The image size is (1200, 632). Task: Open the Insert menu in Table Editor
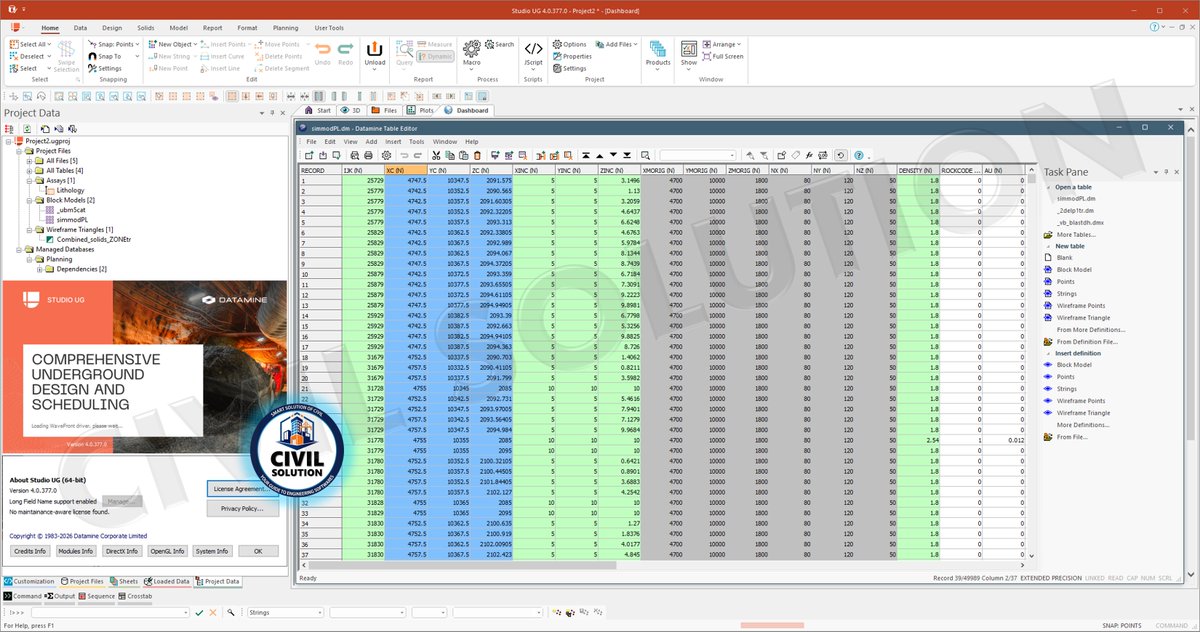pos(393,142)
